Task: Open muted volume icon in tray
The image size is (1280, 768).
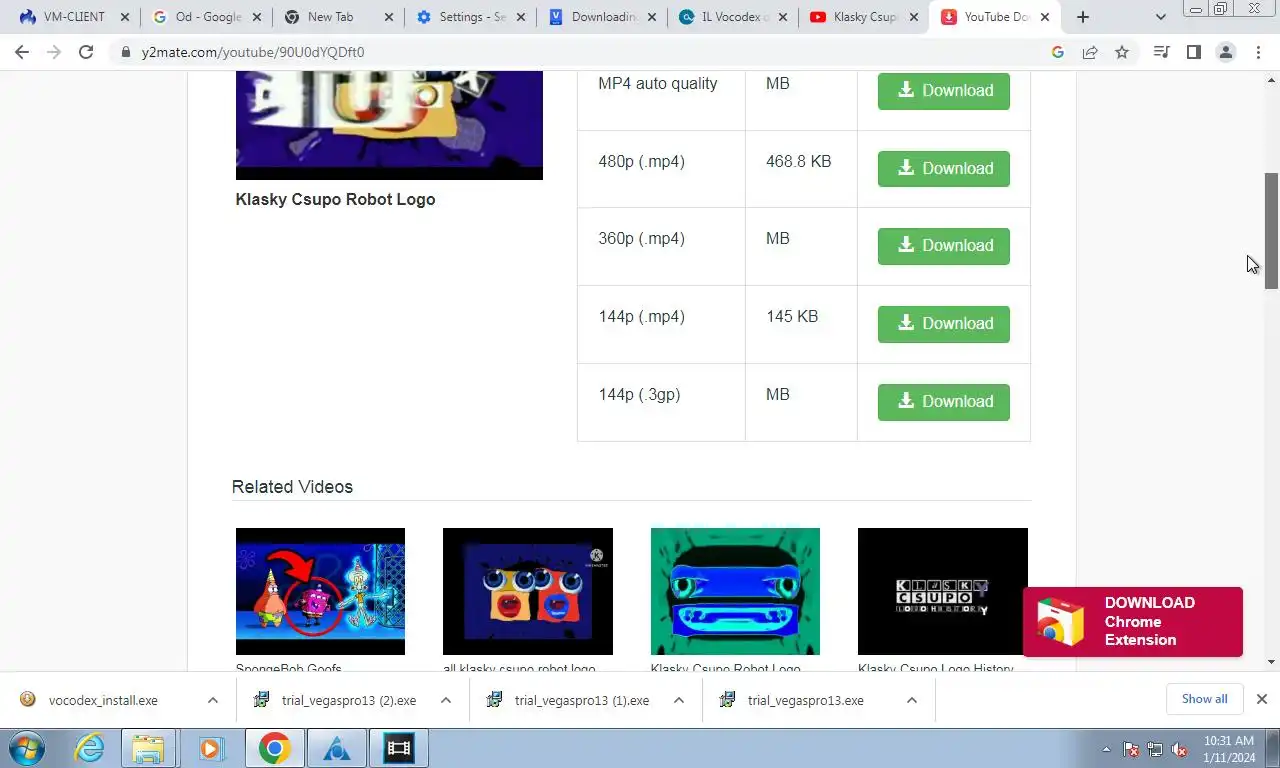Action: pos(1179,749)
